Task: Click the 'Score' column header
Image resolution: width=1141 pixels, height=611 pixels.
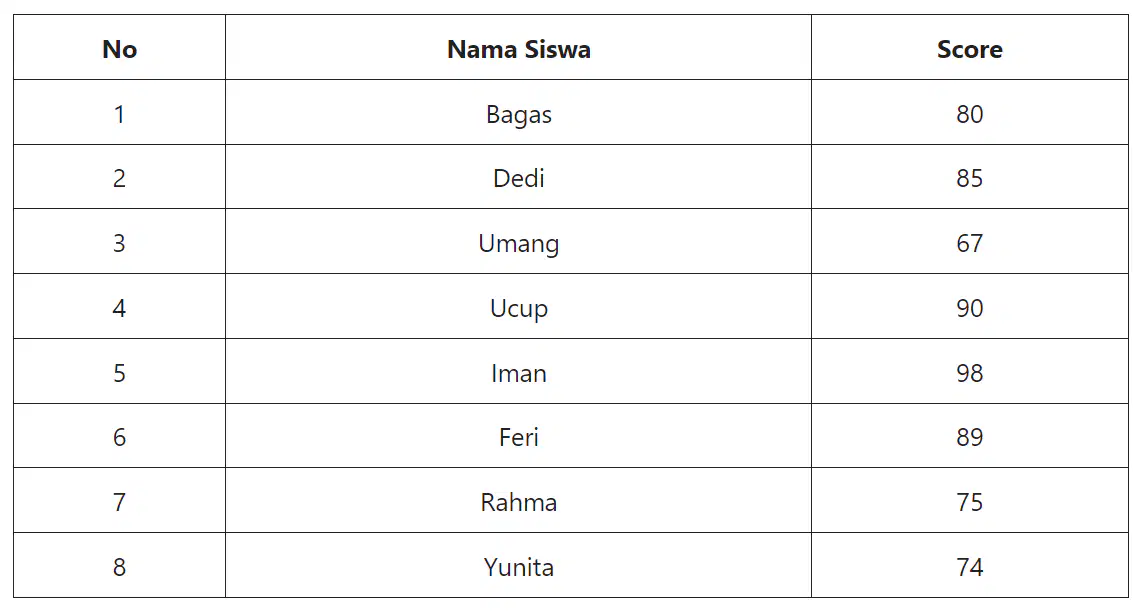Action: point(969,47)
